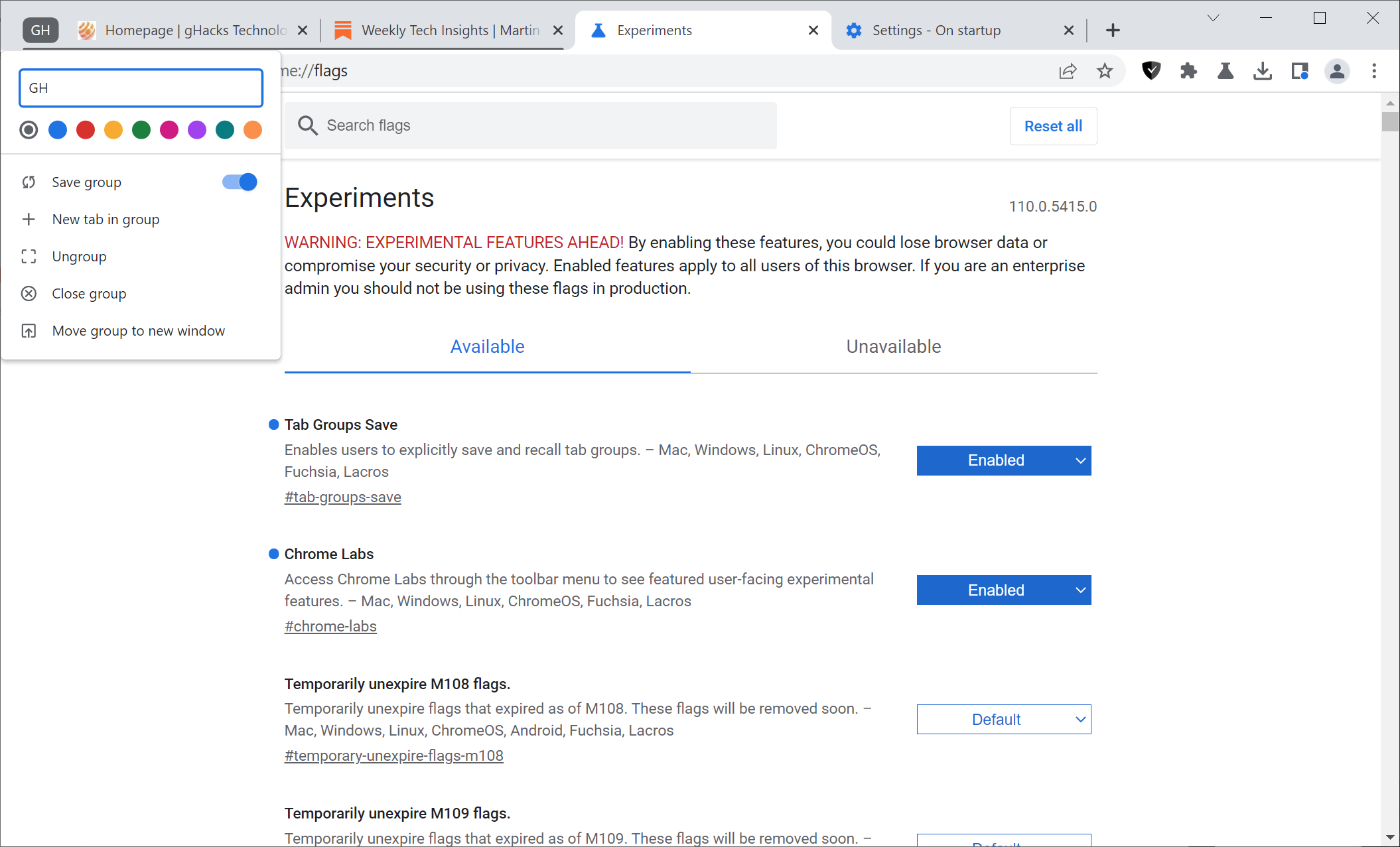This screenshot has width=1400, height=847.
Task: Expand the Chrome Labs dropdown
Action: pos(1004,590)
